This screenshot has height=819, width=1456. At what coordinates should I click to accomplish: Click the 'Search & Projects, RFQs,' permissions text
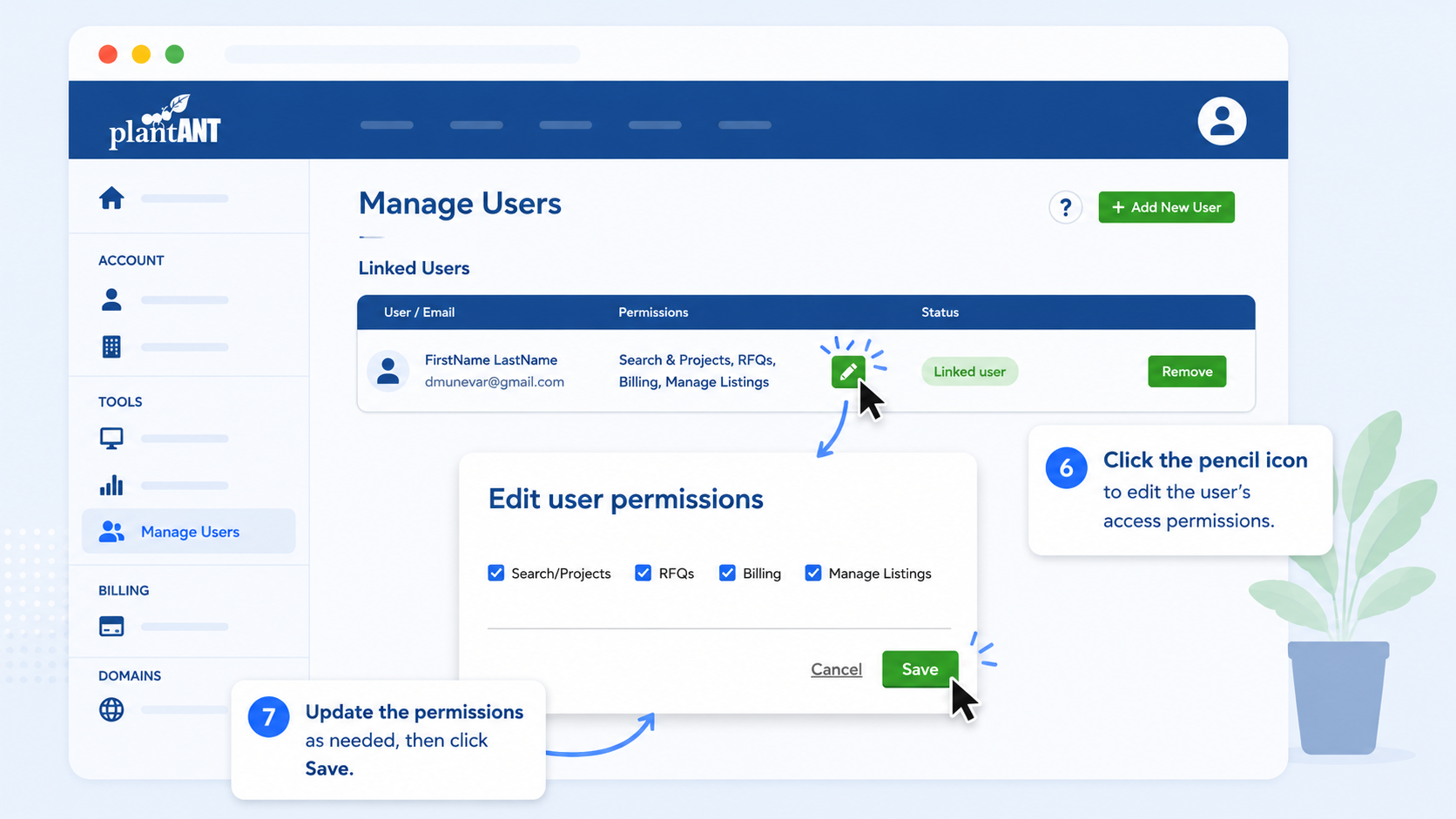pos(697,359)
